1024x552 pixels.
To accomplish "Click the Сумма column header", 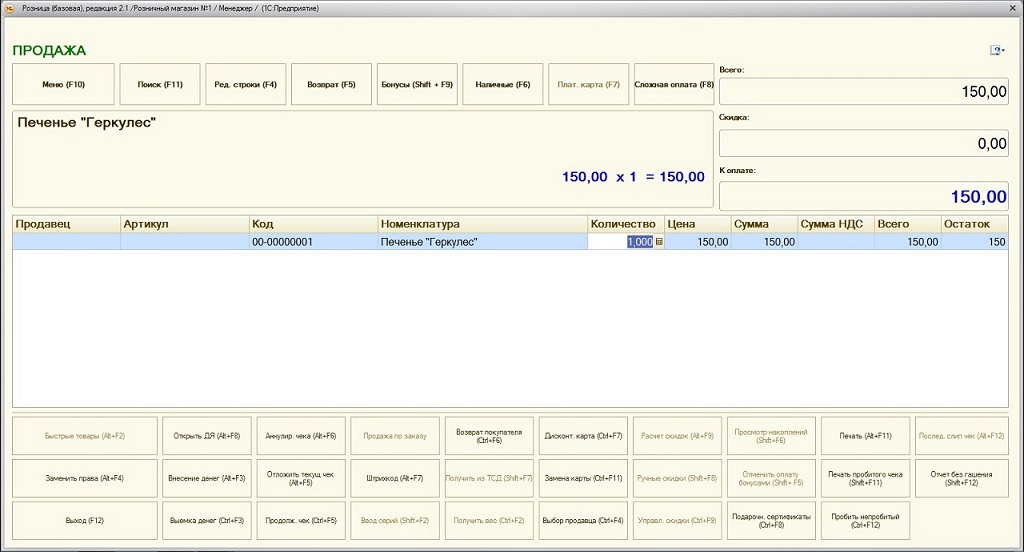I will click(764, 224).
